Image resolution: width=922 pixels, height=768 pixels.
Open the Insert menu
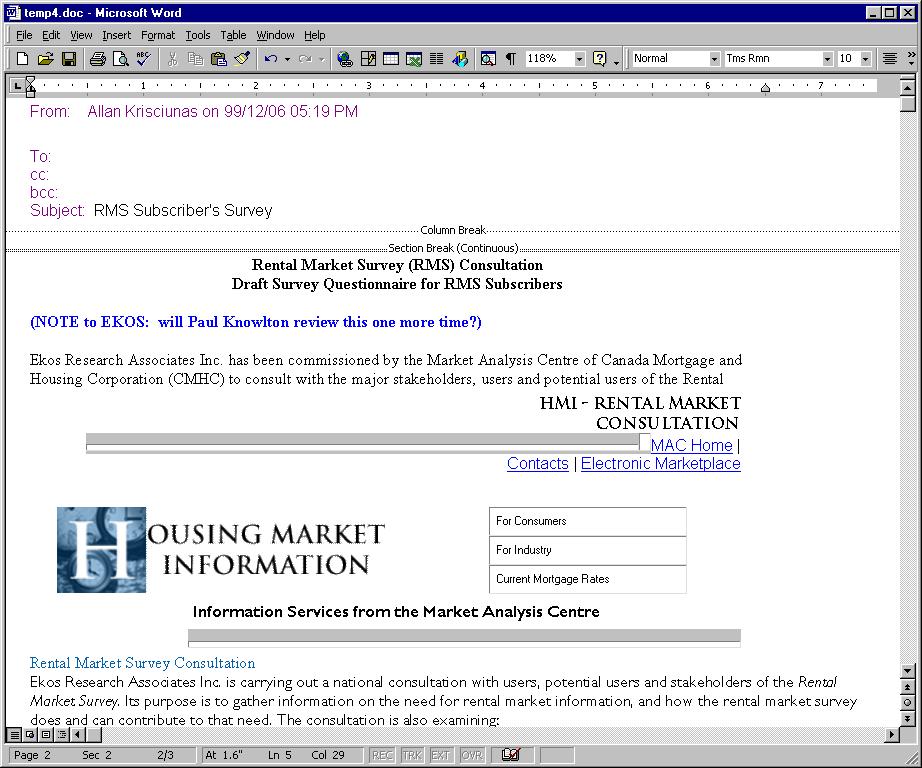click(116, 35)
